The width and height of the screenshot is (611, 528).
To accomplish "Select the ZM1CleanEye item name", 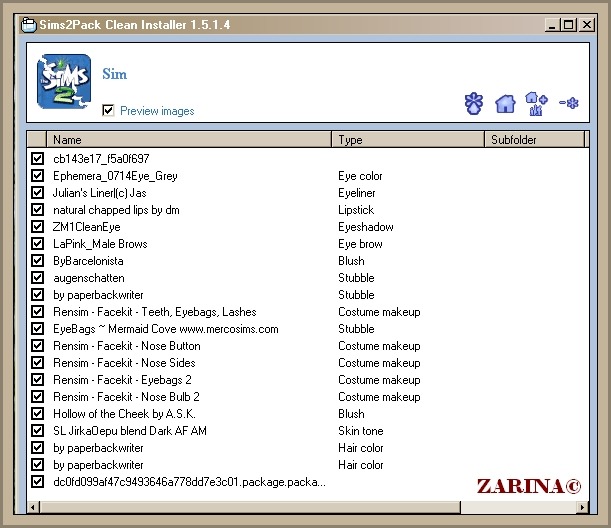I will 87,227.
